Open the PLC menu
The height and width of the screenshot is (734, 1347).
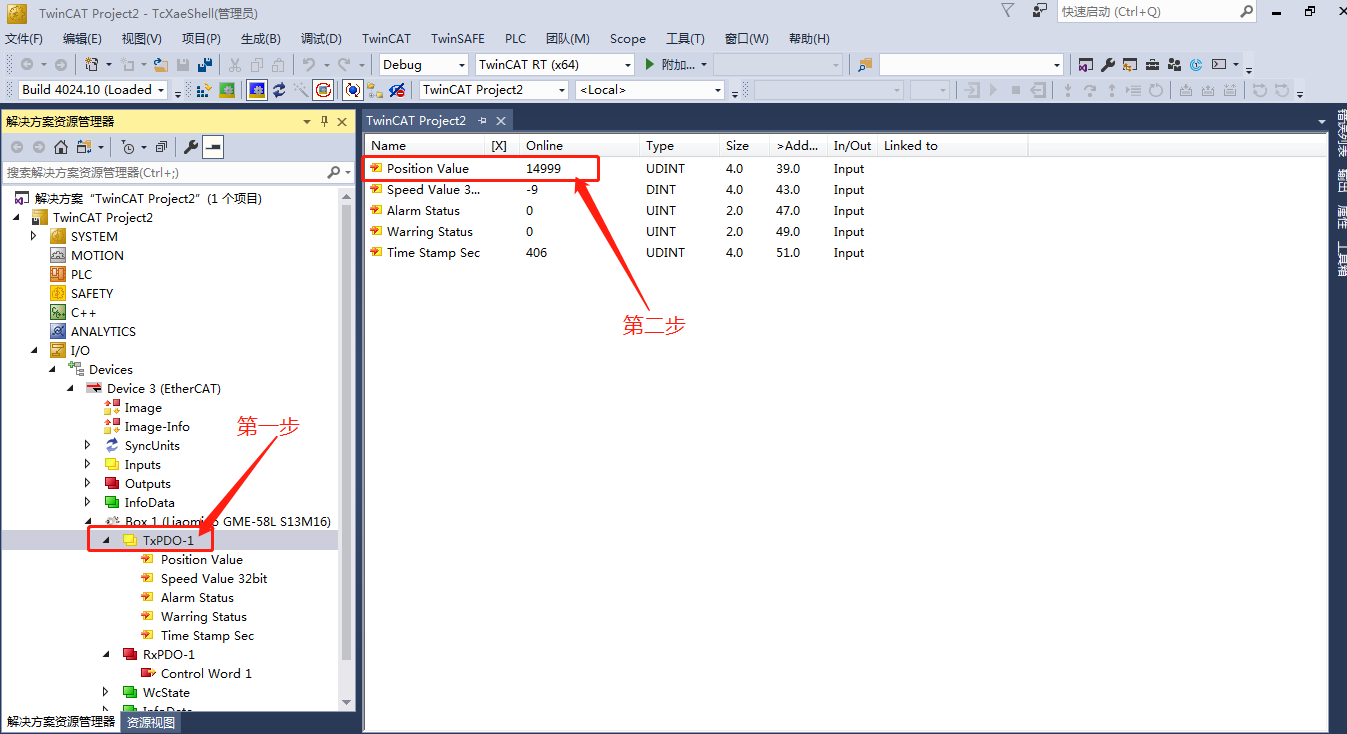click(x=515, y=38)
